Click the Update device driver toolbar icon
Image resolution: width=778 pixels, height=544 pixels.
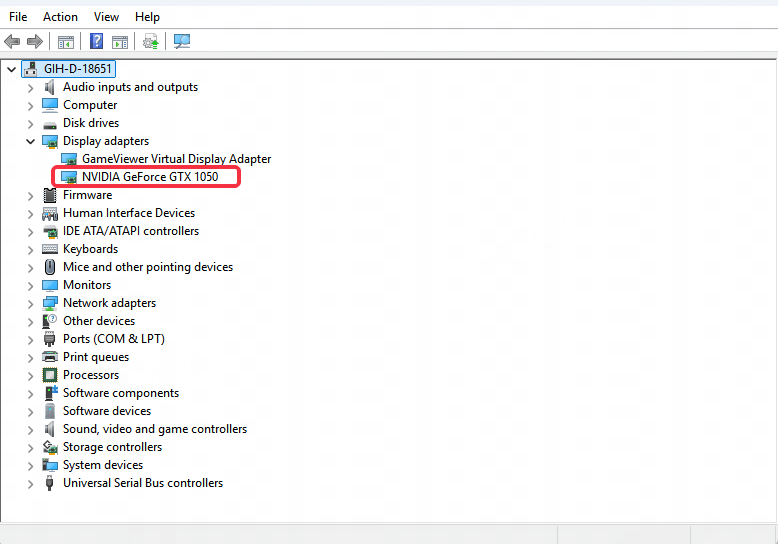tap(150, 41)
